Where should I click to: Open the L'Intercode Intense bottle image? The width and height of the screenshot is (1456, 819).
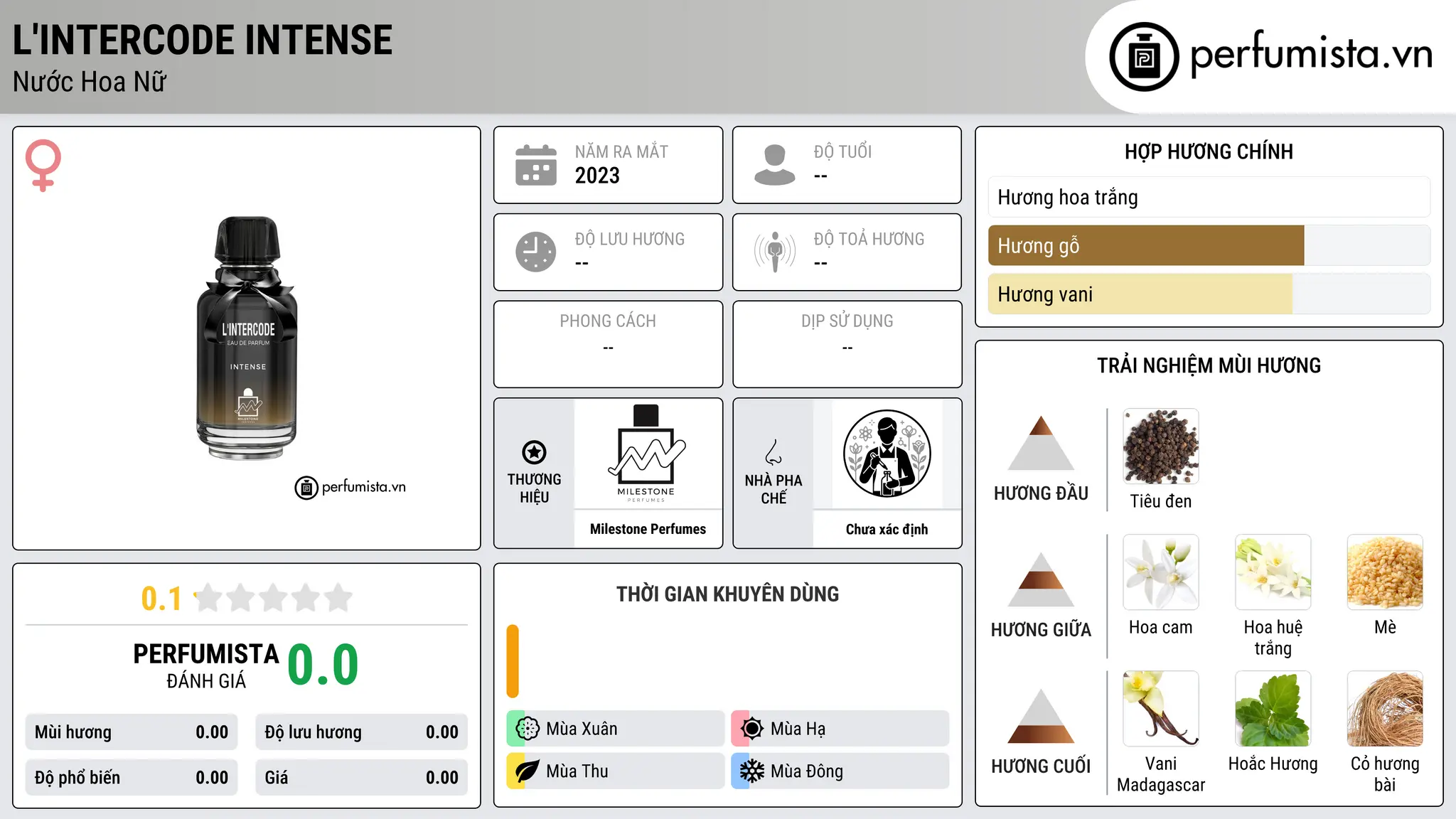tap(247, 338)
